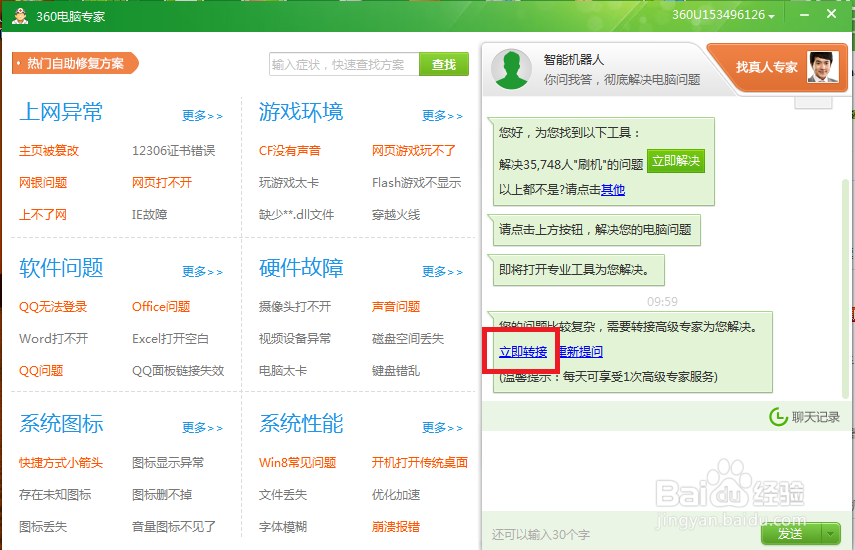Select Flash游戏不显示 entry
This screenshot has height=550, width=855.
point(417,183)
